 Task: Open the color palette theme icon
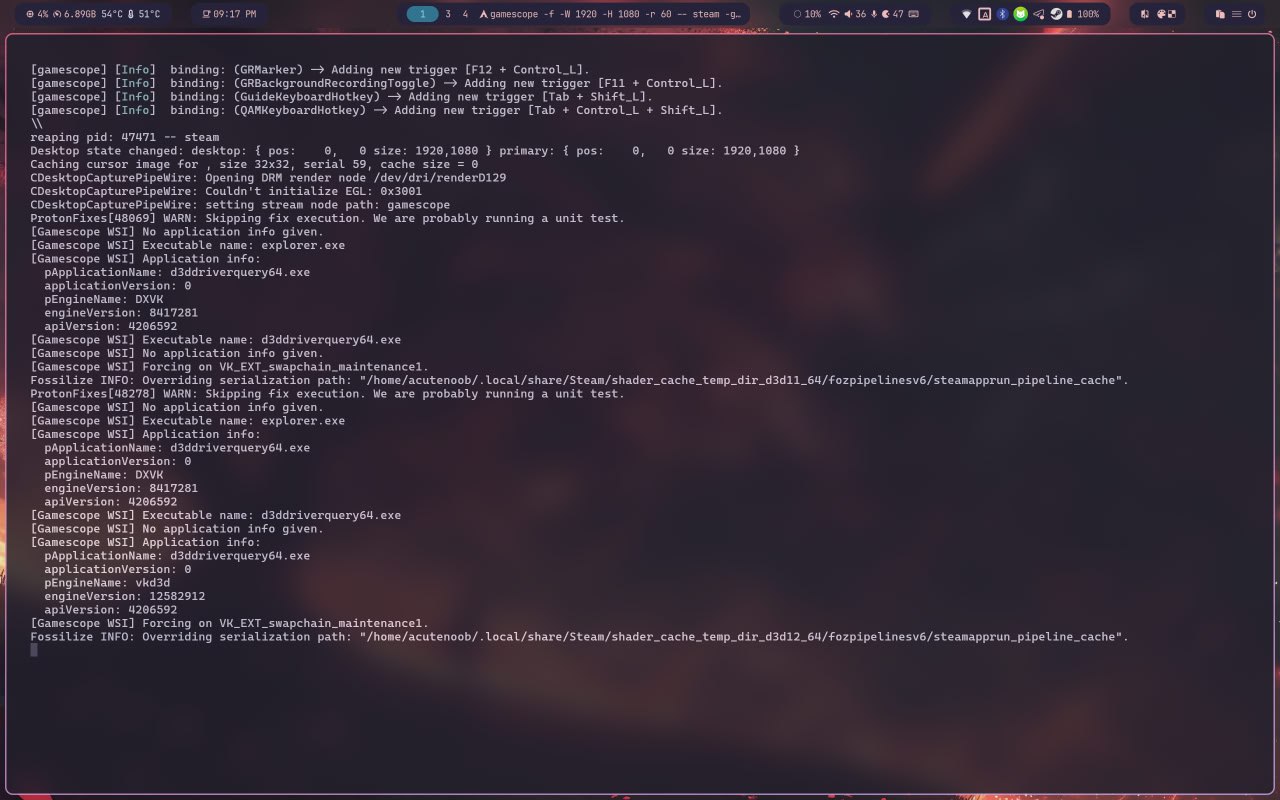1163,14
